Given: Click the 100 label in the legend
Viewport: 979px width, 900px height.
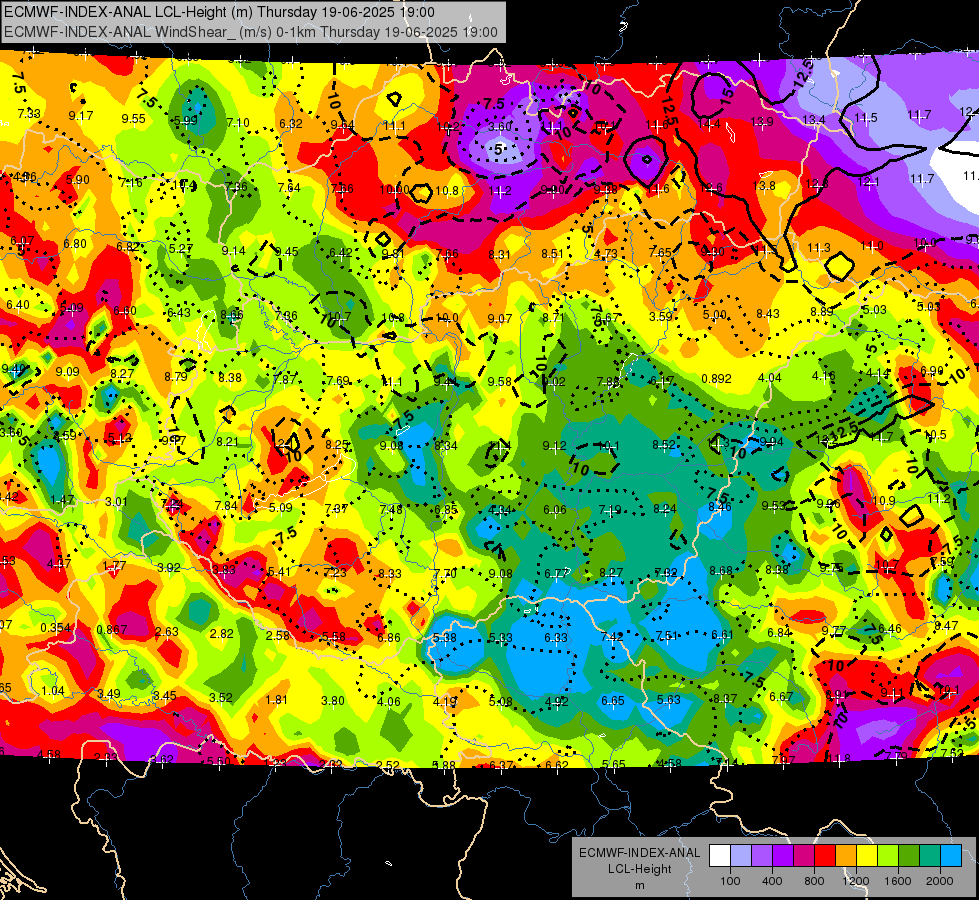Looking at the screenshot, I should tap(730, 881).
